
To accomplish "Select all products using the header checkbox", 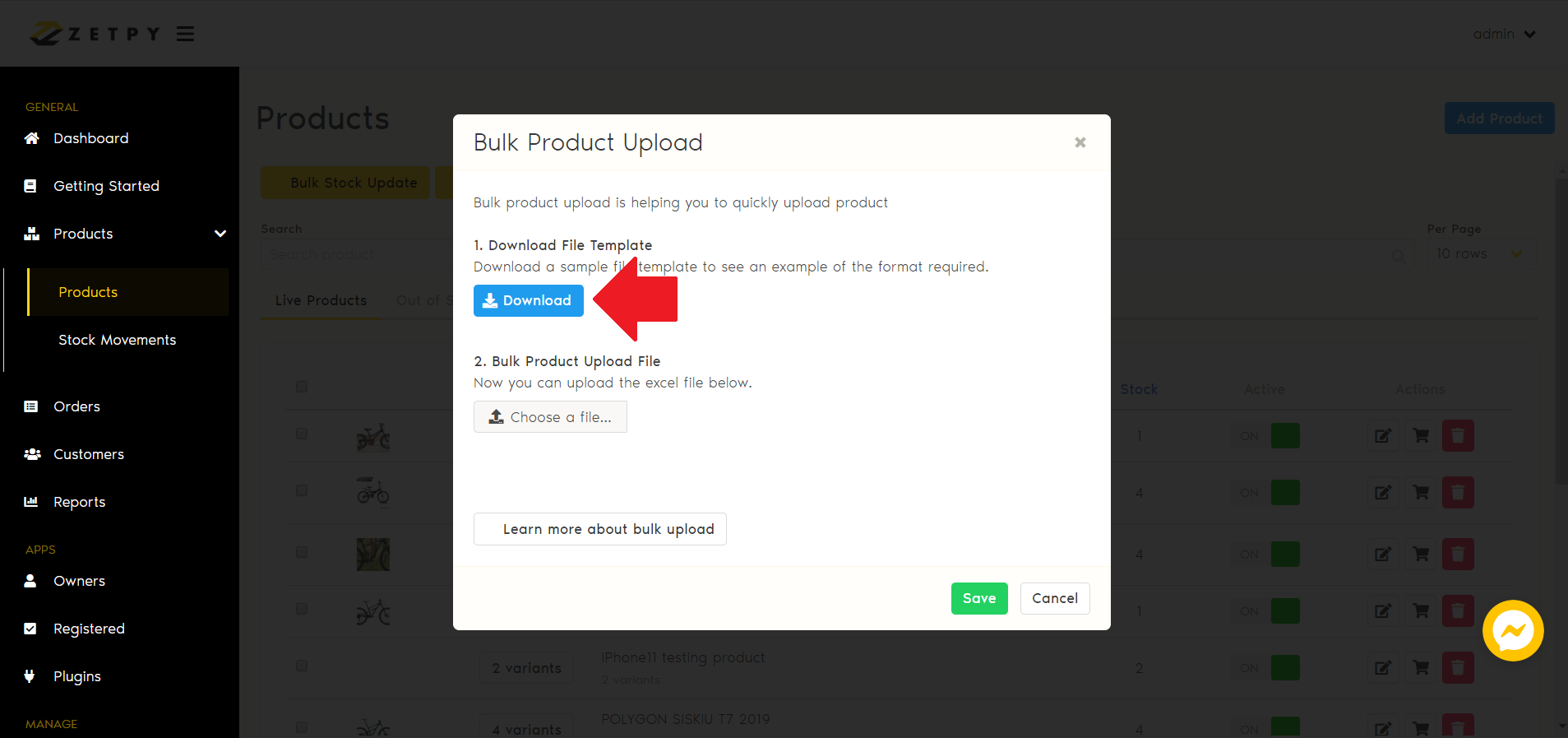I will pos(302,387).
